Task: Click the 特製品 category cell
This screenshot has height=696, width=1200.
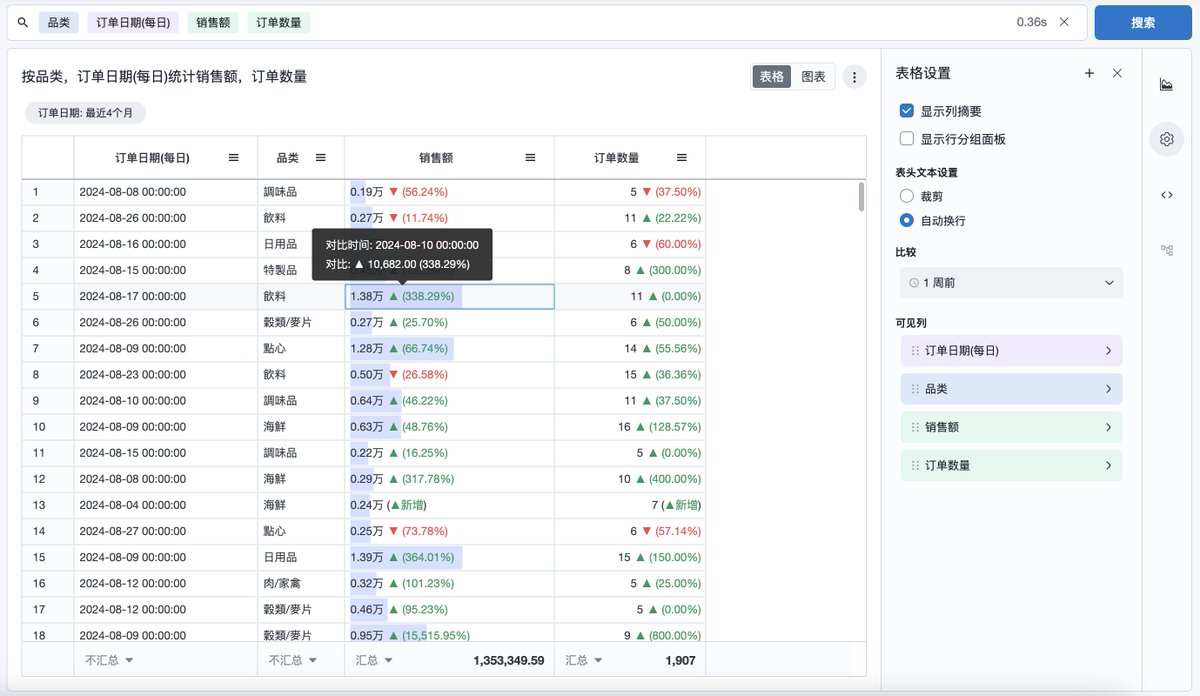Action: [x=301, y=270]
